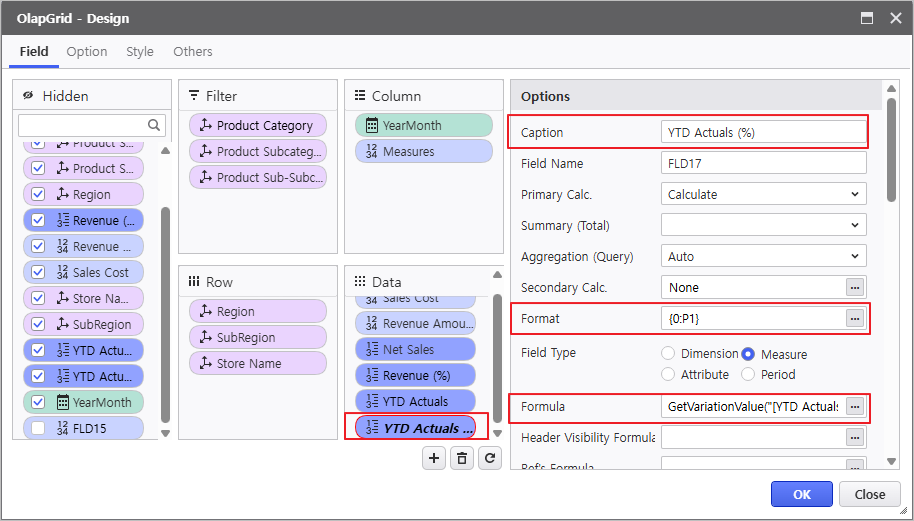Select the Dimension radio button

pyautogui.click(x=668, y=353)
